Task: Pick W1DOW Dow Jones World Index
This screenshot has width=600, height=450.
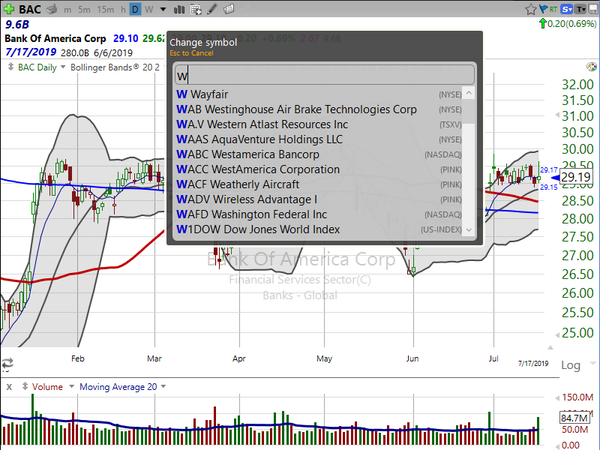Action: (312, 229)
